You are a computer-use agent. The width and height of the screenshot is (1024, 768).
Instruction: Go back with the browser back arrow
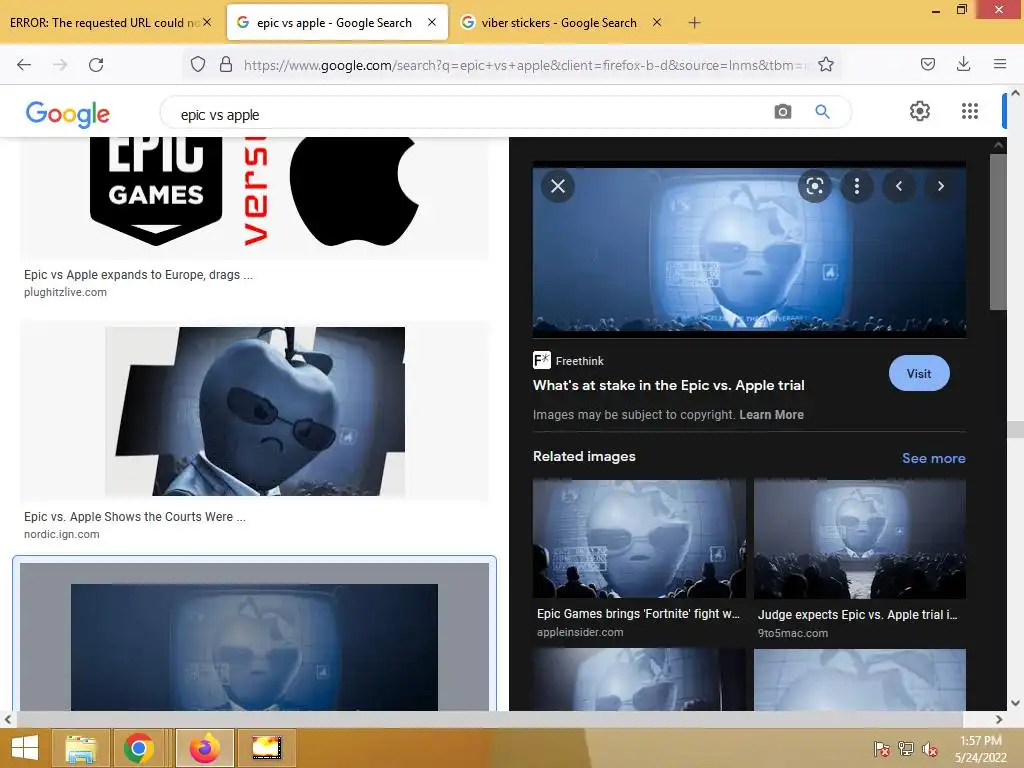click(24, 64)
